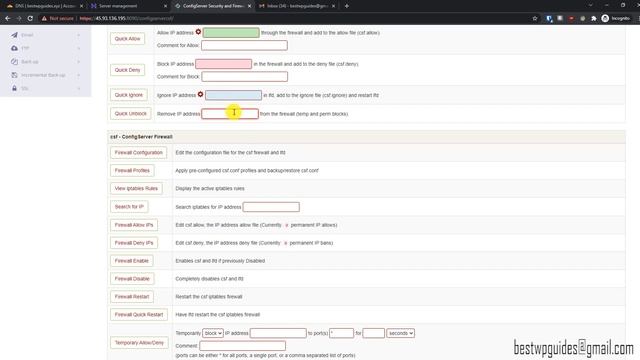Screen dimensions: 640x360
Task: Click the Incognito profile icon
Action: click(x=605, y=18)
